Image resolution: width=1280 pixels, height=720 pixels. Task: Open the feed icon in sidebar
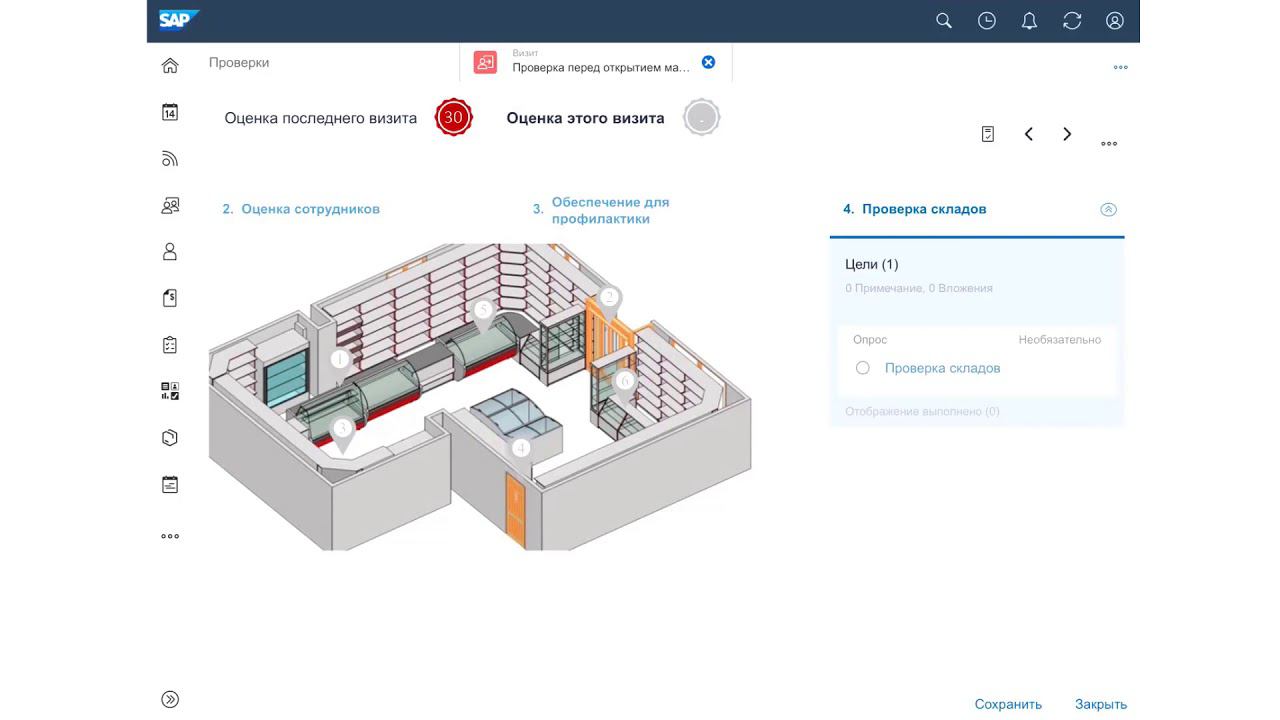[170, 159]
